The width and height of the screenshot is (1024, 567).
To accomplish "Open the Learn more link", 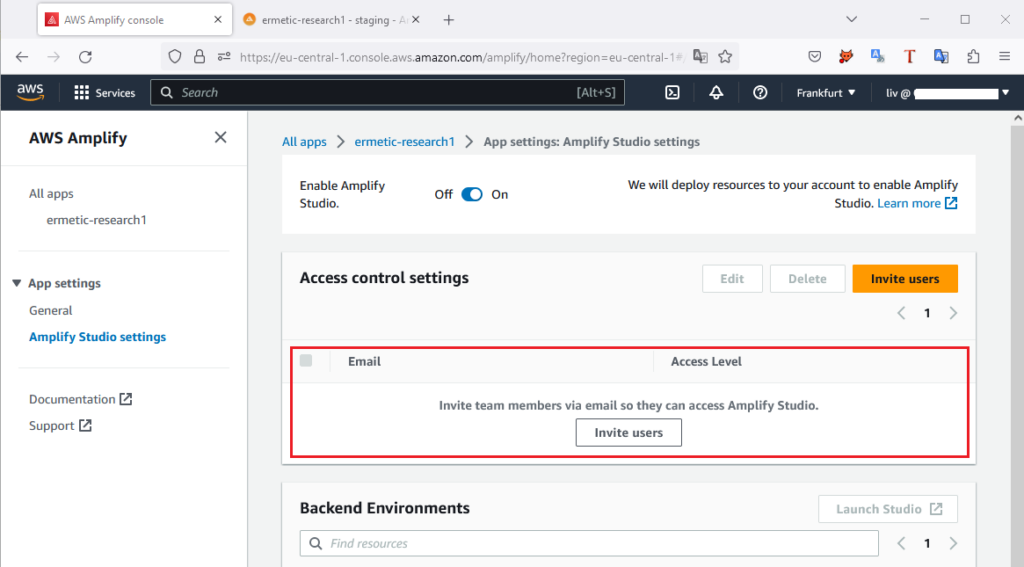I will pos(917,203).
